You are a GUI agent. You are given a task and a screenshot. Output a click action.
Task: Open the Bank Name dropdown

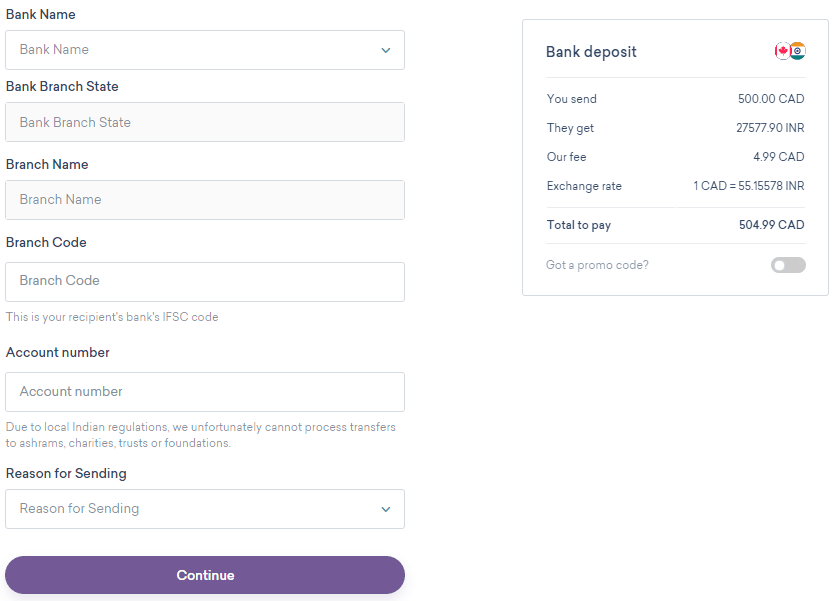[205, 49]
